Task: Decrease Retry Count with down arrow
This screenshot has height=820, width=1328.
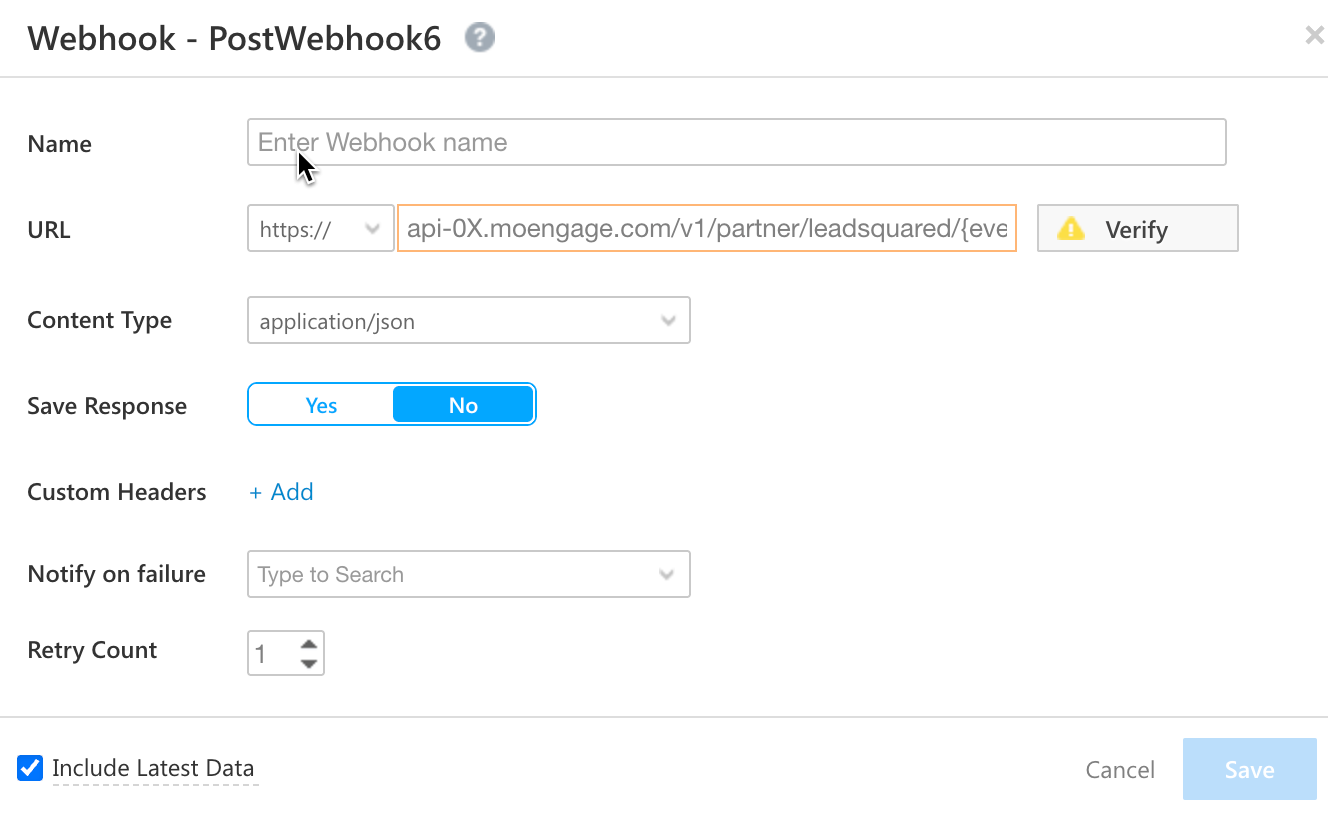Action: 309,663
